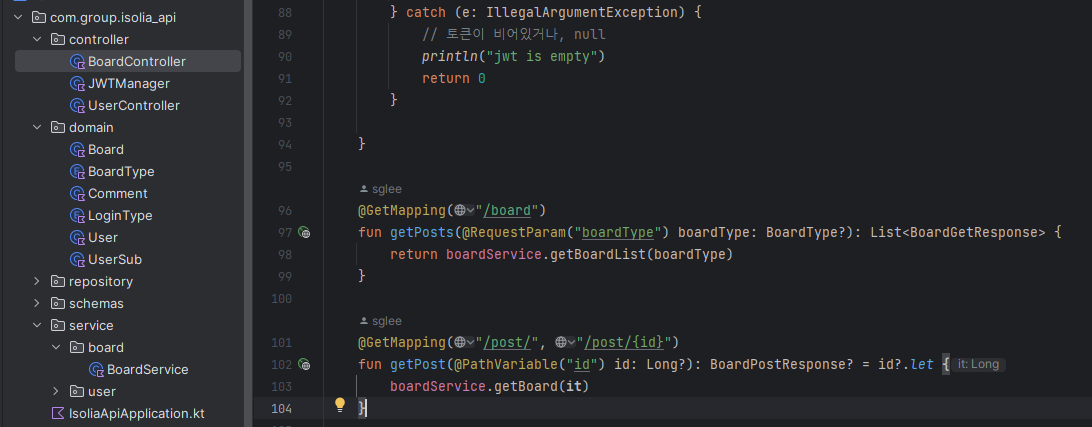Click the Kotlin file icon of IsoliaApiApplication.kt
This screenshot has height=427, width=1092.
coord(58,413)
